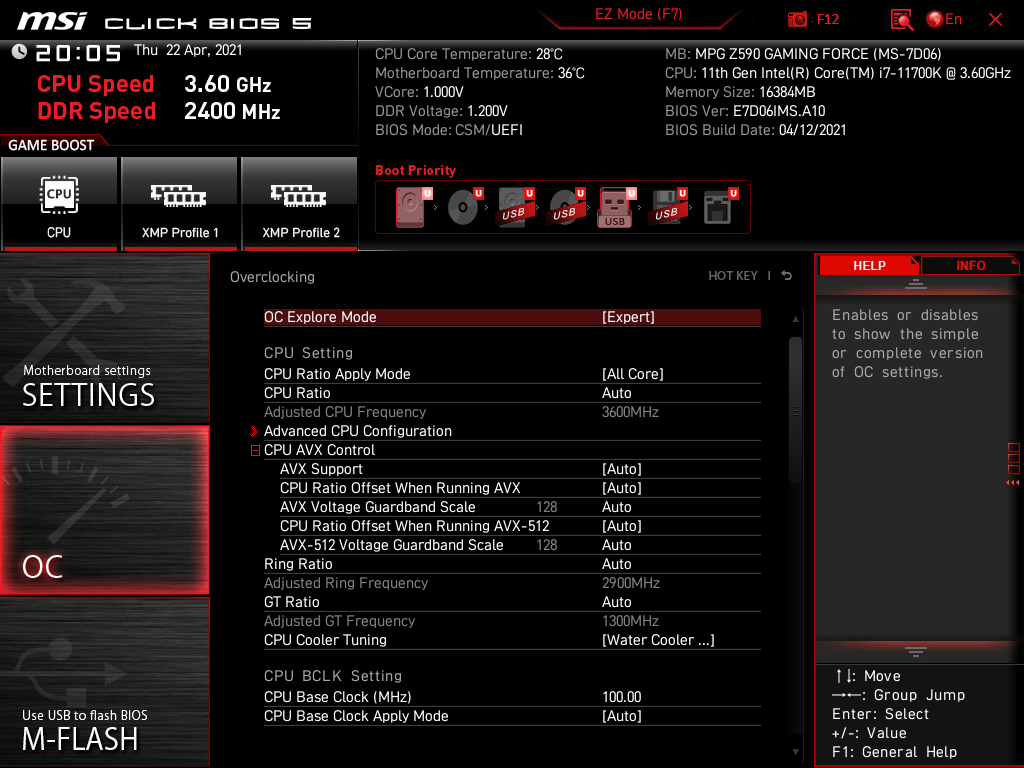Edit the CPU Ratio Auto value
Viewport: 1024px width, 768px height.
[512, 393]
